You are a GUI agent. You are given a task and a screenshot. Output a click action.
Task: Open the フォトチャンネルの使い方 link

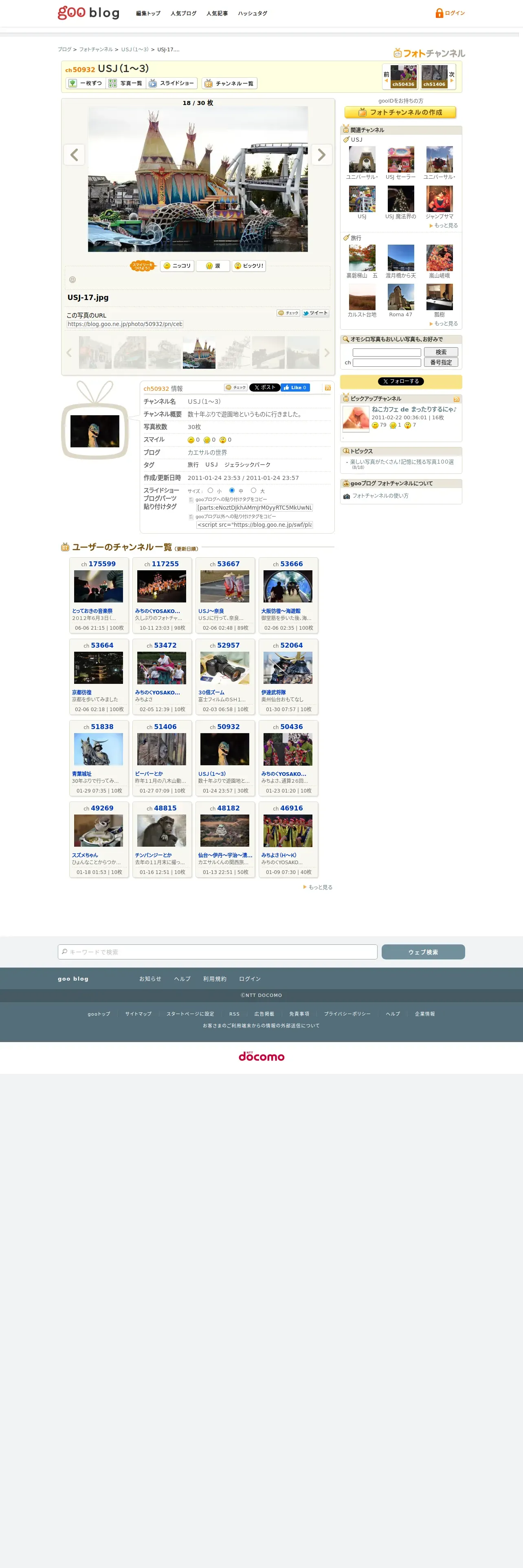click(380, 496)
